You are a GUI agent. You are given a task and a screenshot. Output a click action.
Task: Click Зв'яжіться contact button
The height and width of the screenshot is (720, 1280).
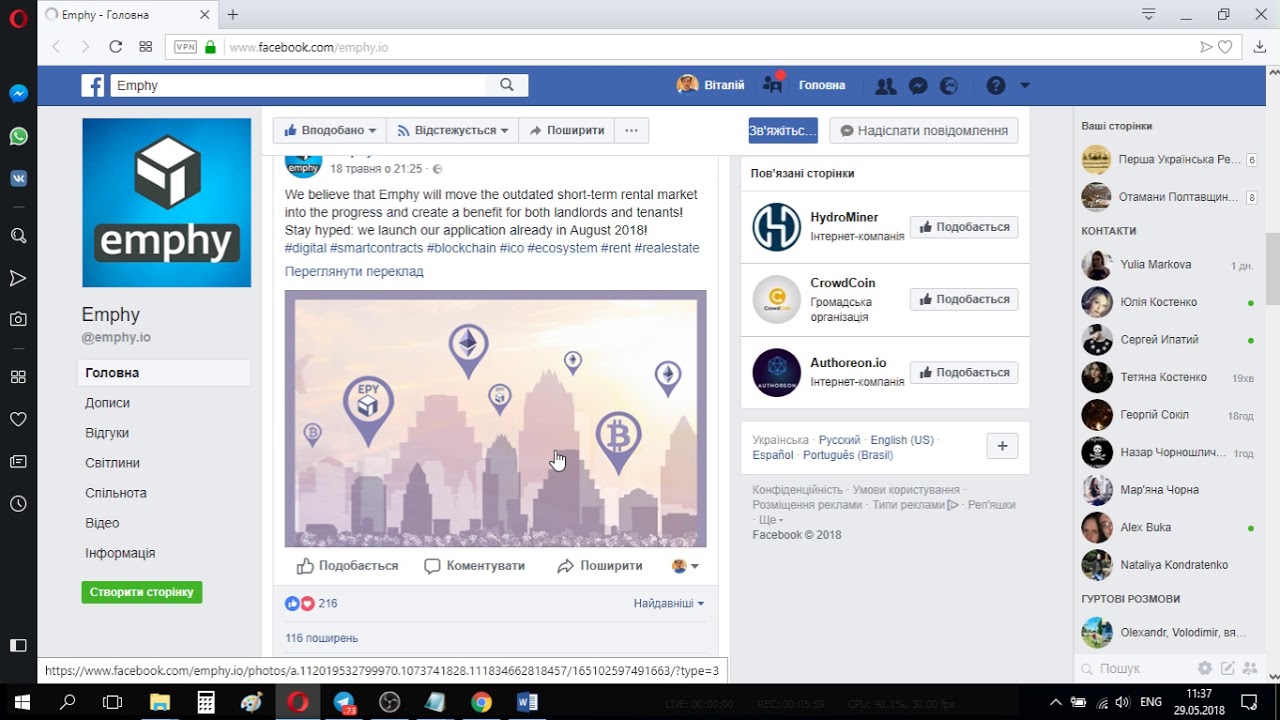783,130
